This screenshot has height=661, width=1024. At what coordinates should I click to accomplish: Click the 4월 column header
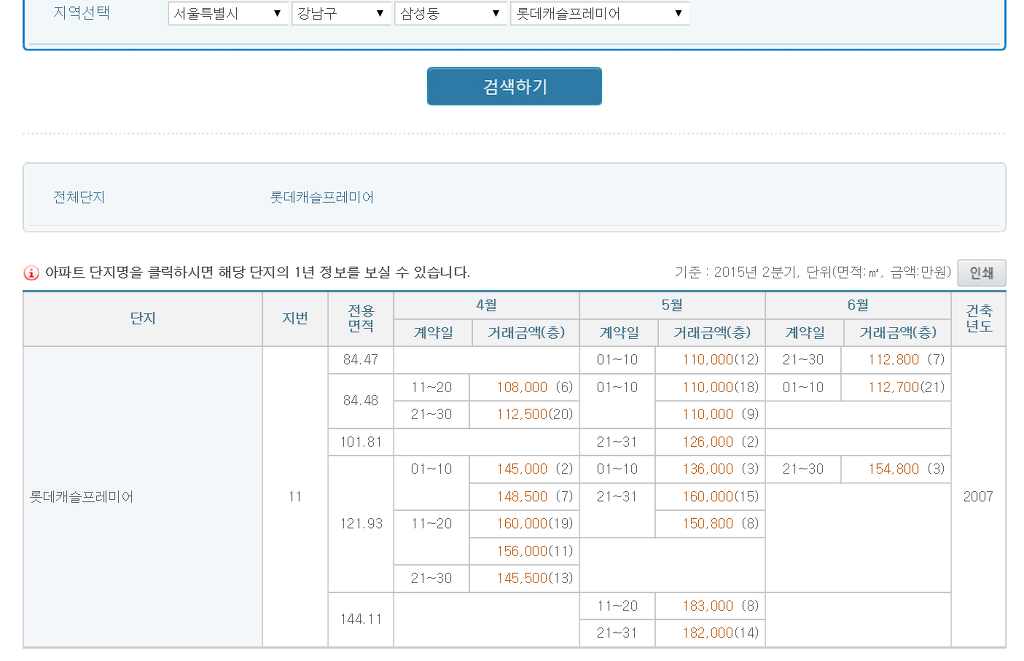pyautogui.click(x=487, y=305)
